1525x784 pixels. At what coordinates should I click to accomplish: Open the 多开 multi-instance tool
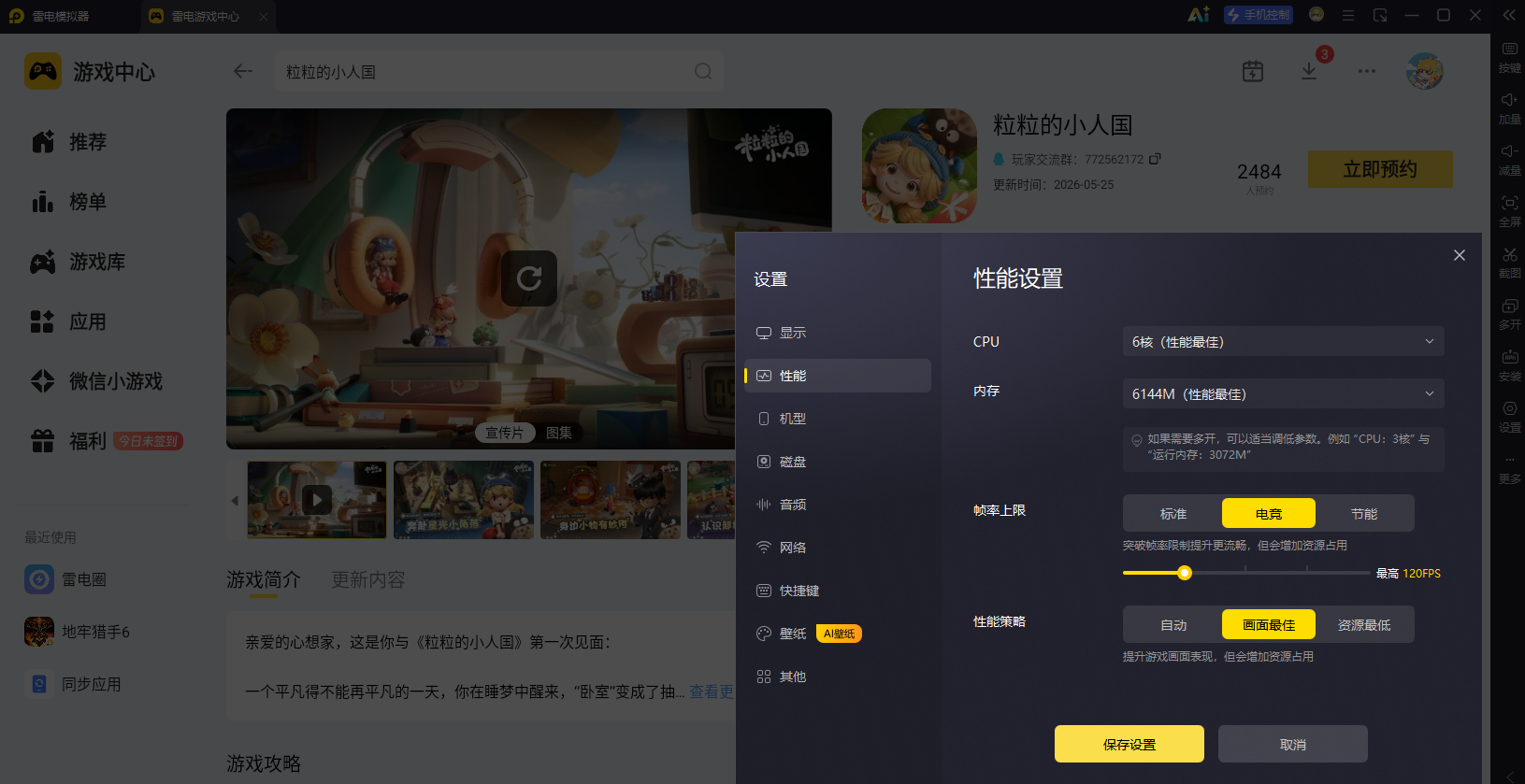[1509, 313]
